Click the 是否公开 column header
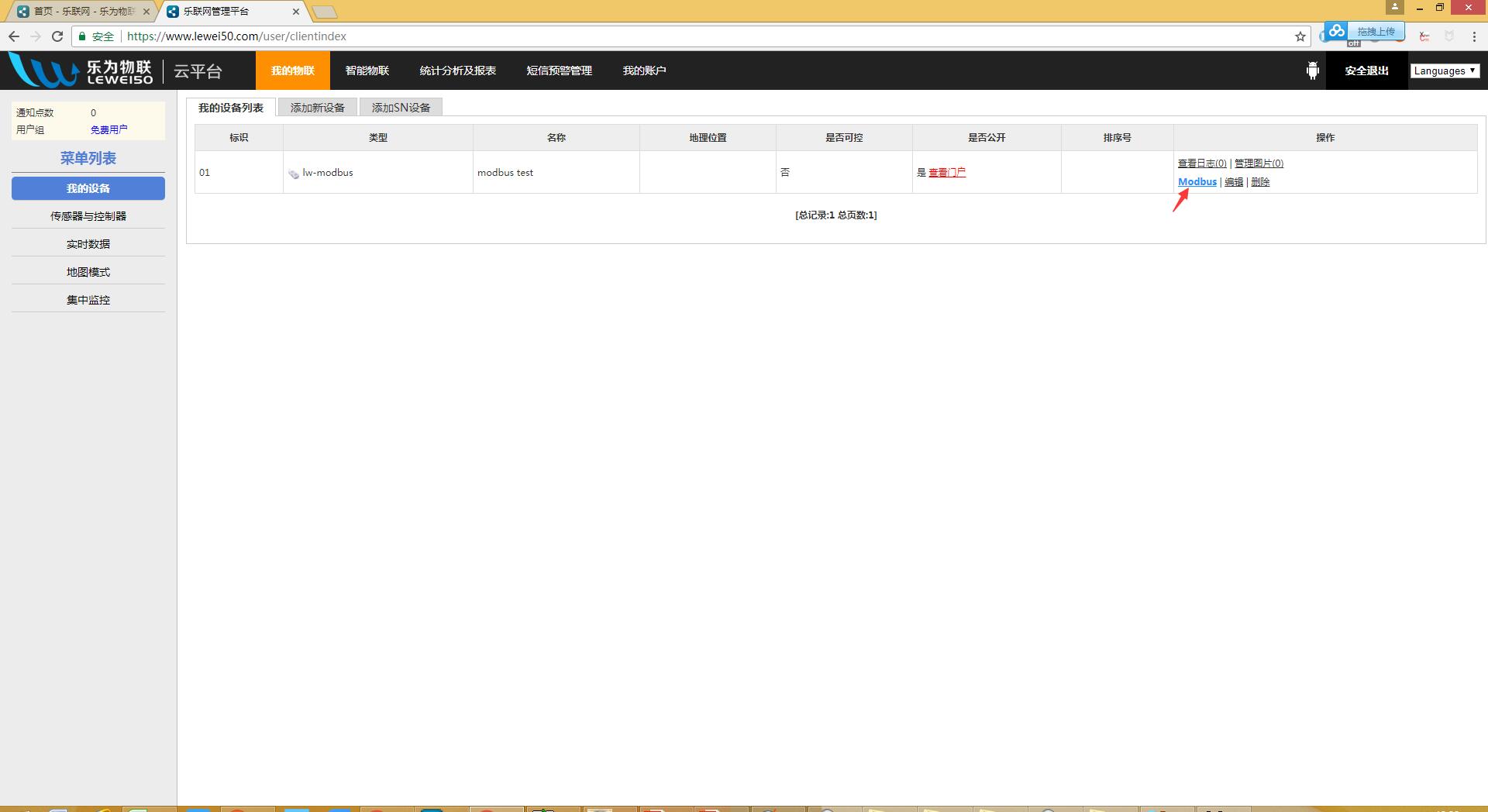The height and width of the screenshot is (812, 1488). pyautogui.click(x=987, y=138)
